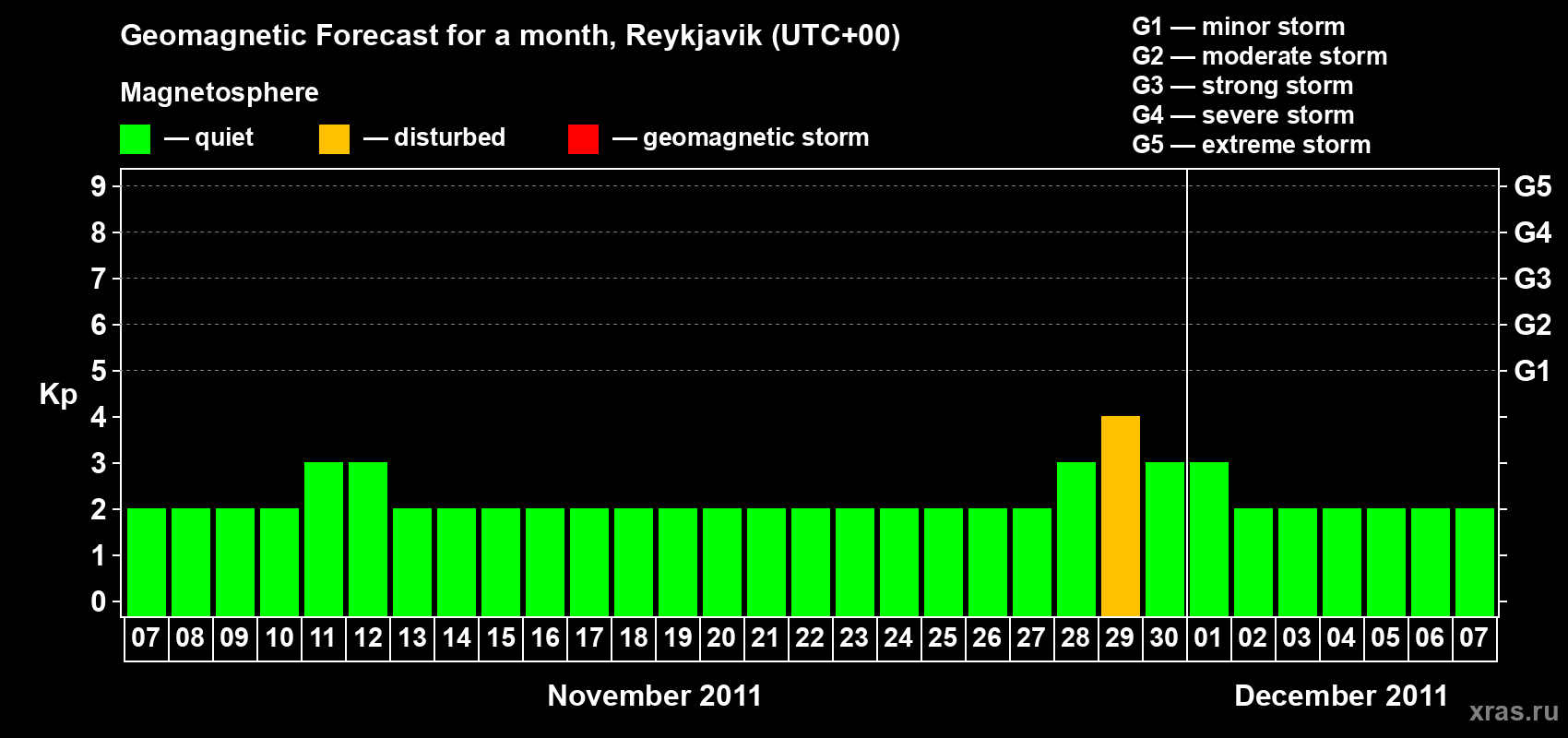Click the G5 label on right axis
Screen dimensions: 1568x738
(x=1533, y=186)
